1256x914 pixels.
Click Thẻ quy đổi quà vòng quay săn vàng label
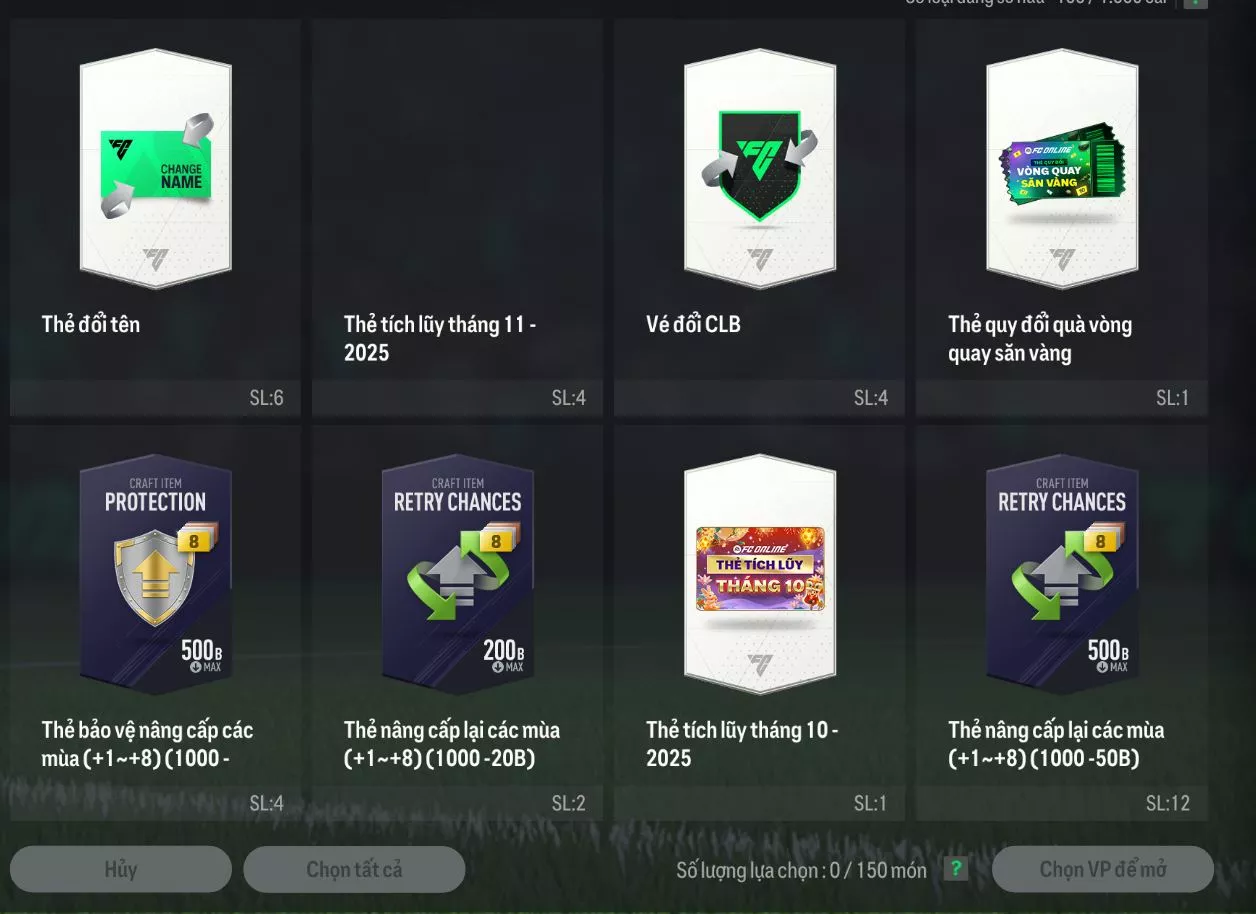click(x=1040, y=338)
